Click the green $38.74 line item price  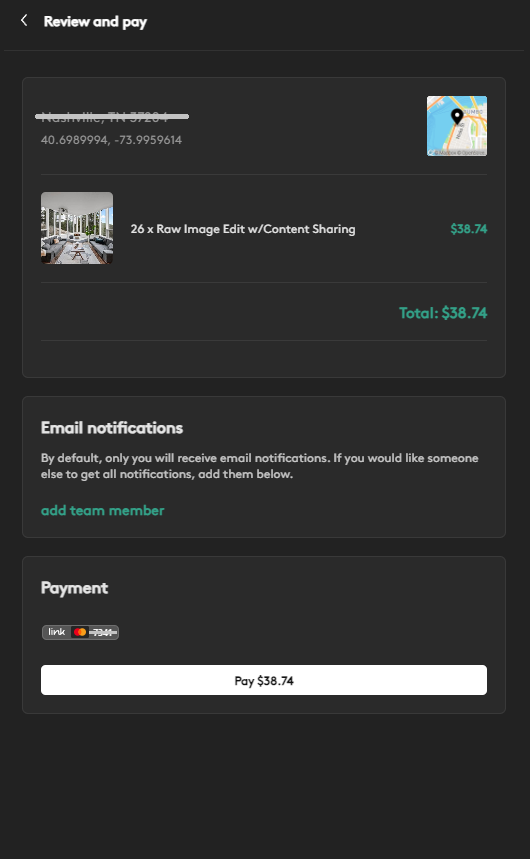click(x=469, y=229)
